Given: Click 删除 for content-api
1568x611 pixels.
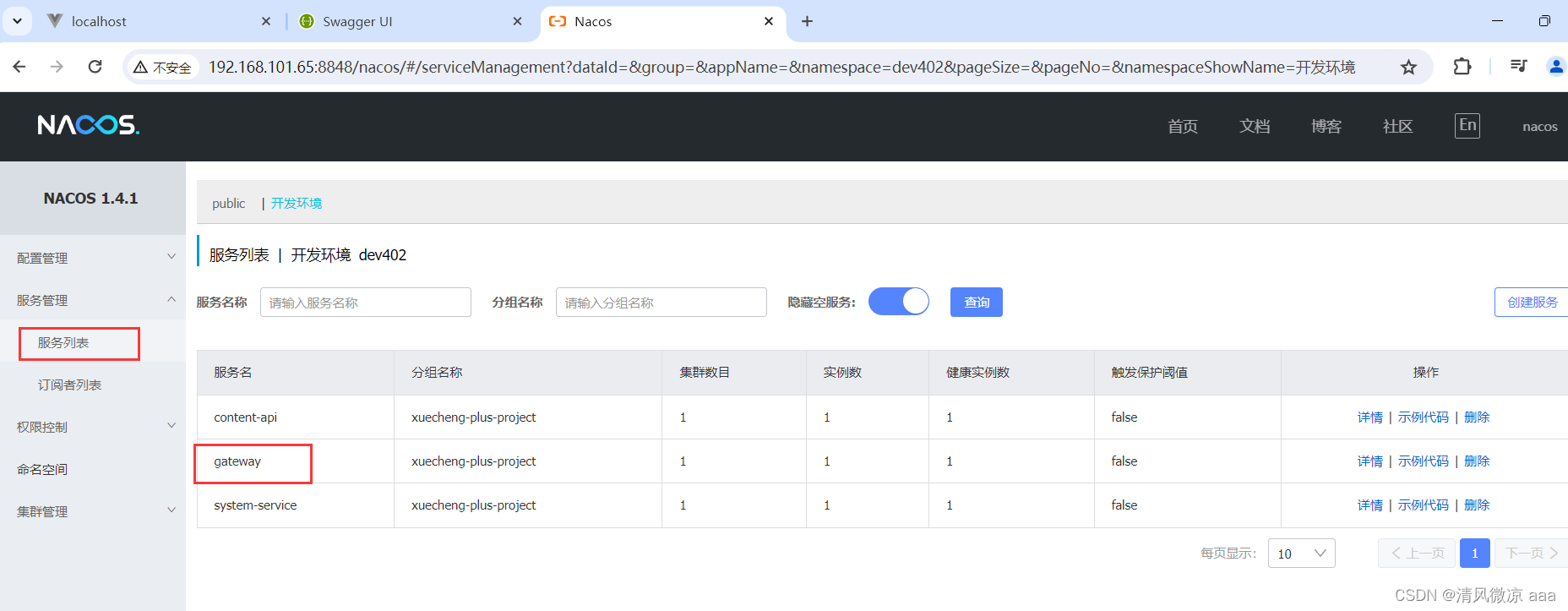Looking at the screenshot, I should coord(1477,417).
